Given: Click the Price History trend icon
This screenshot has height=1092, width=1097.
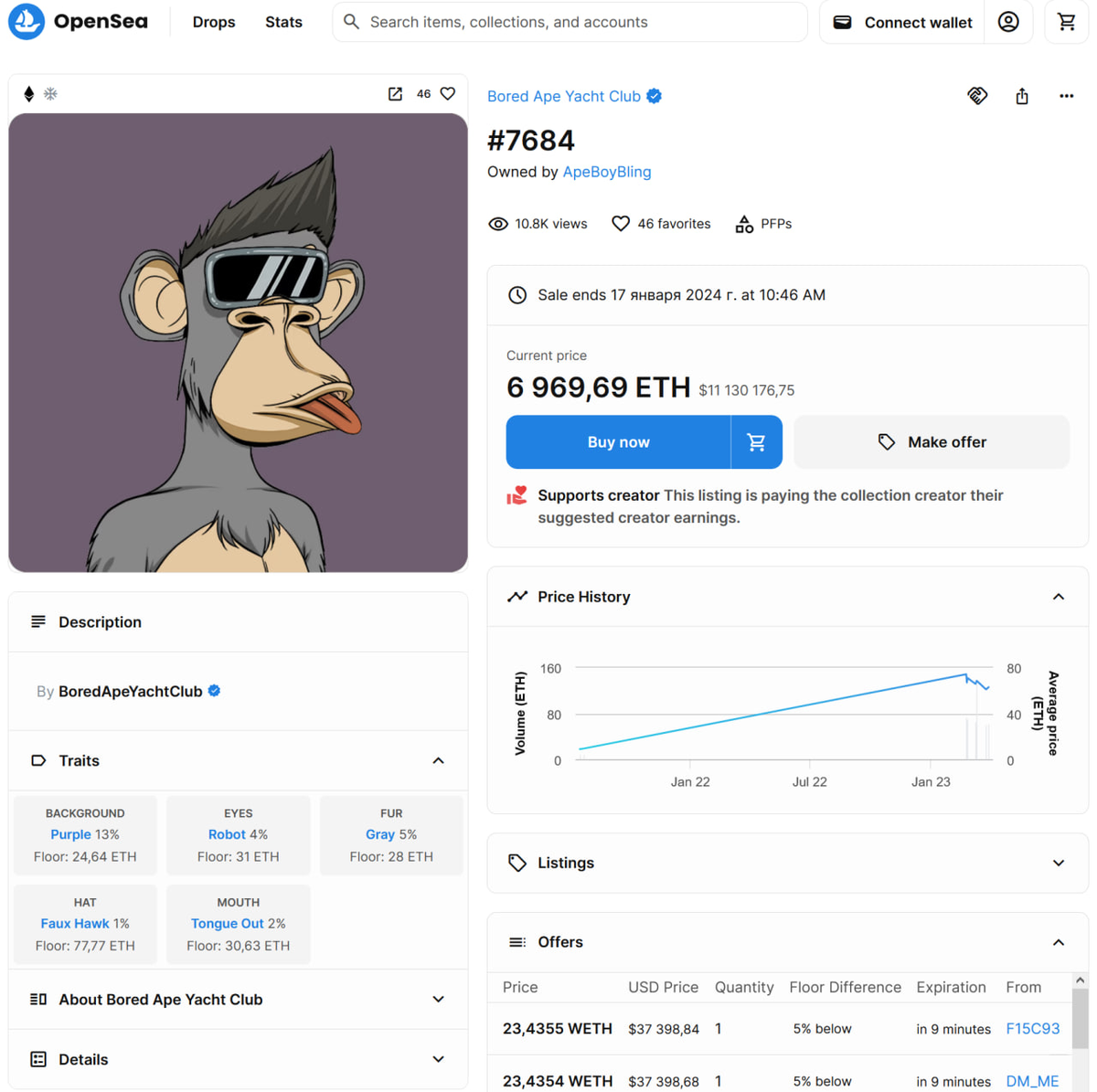Looking at the screenshot, I should pos(517,597).
